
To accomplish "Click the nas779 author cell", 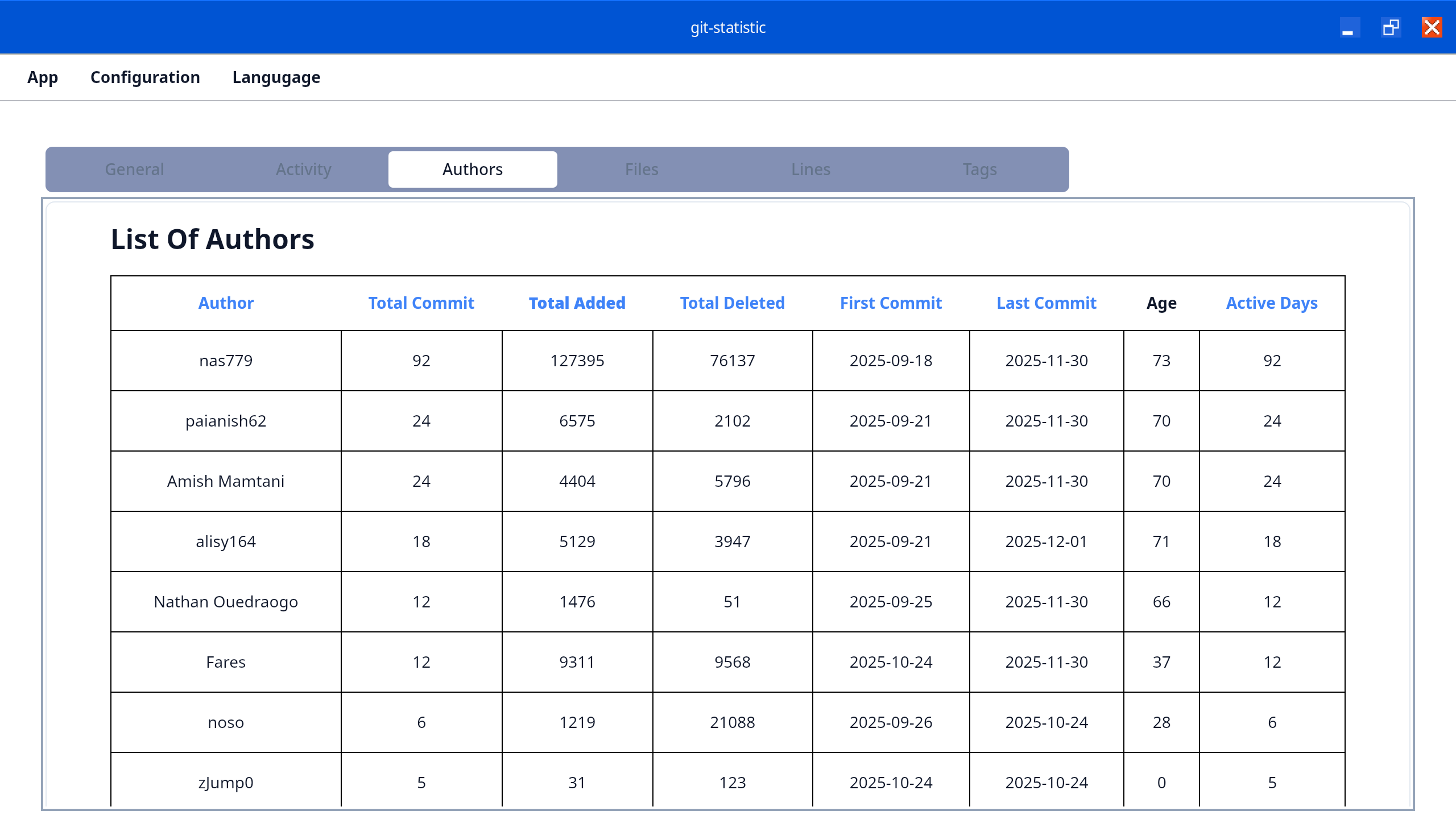I will tap(226, 361).
